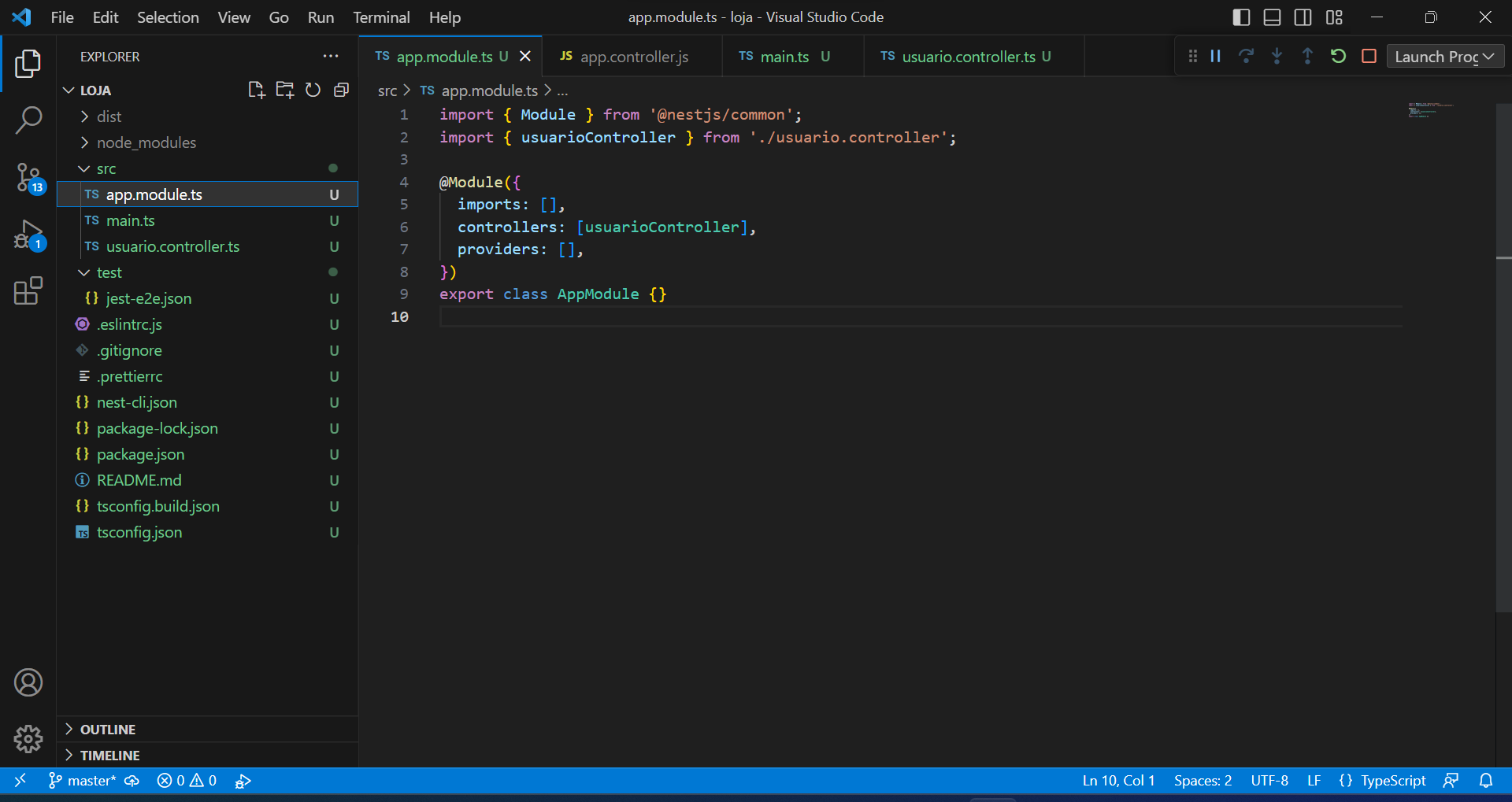This screenshot has width=1512, height=802.
Task: Open Source Control view with 13 changes
Action: click(30, 178)
